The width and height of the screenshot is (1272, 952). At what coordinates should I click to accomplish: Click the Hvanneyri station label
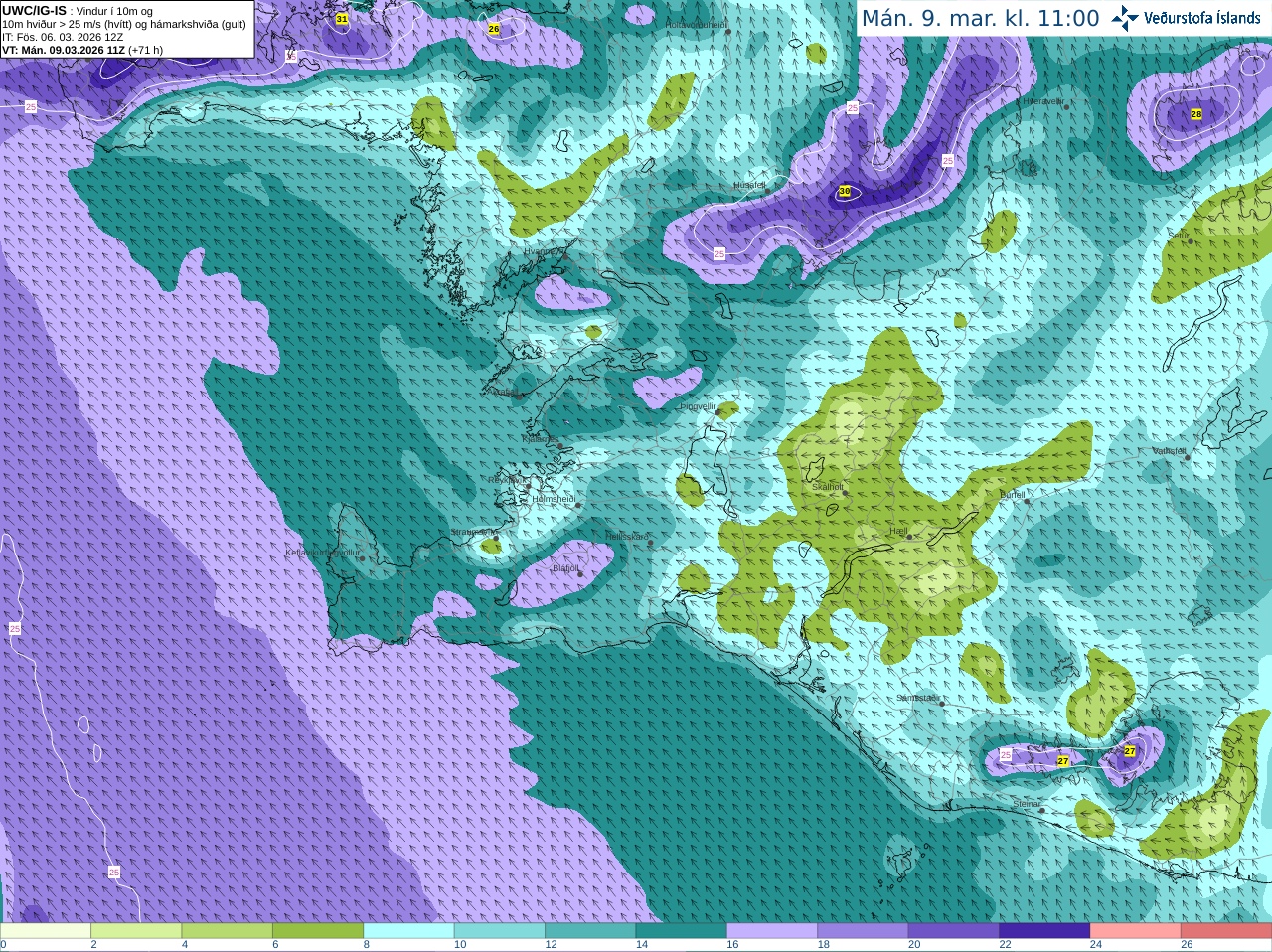(544, 251)
